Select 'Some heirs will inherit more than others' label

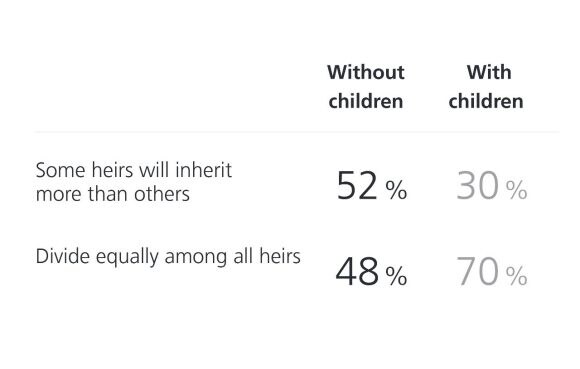[x=134, y=182]
